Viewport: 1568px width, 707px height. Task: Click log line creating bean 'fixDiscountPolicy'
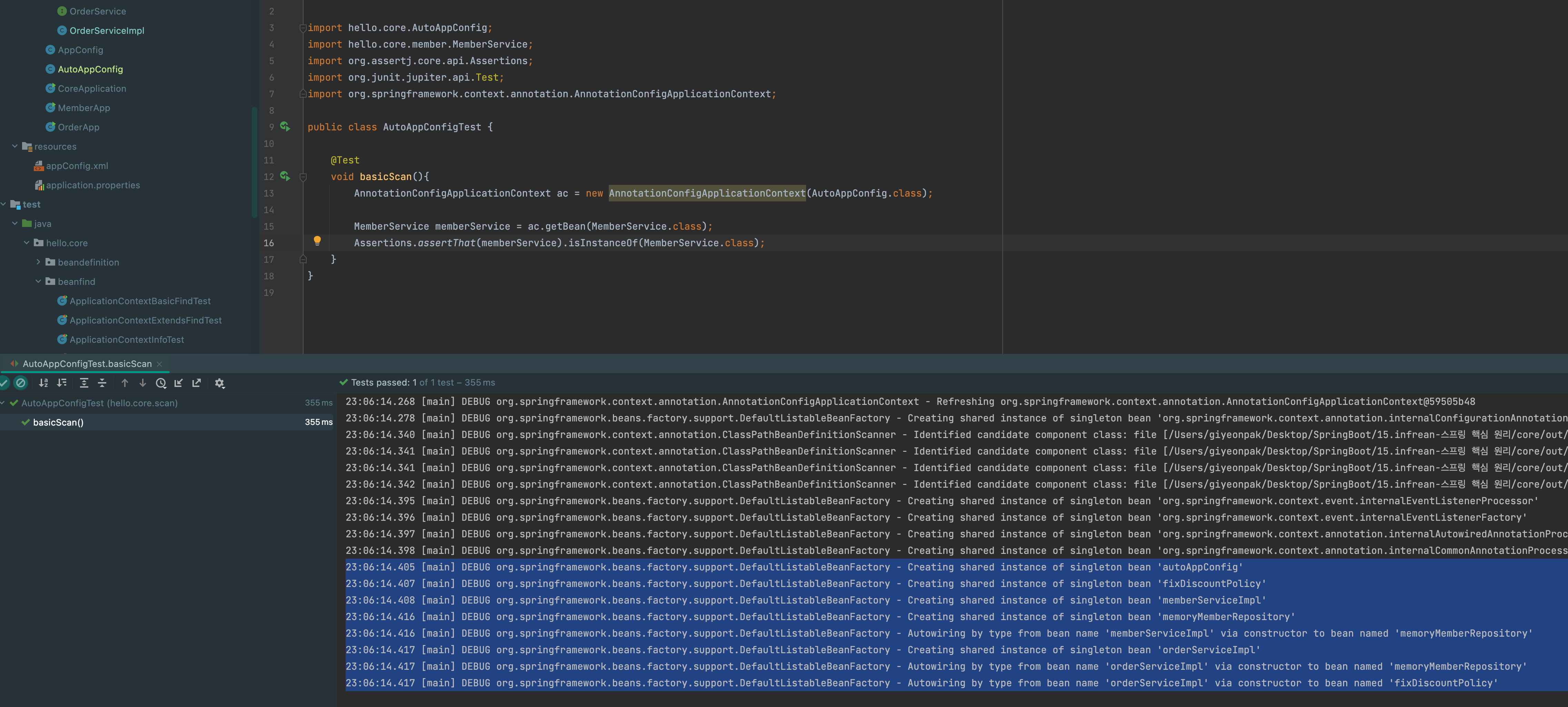[805, 584]
